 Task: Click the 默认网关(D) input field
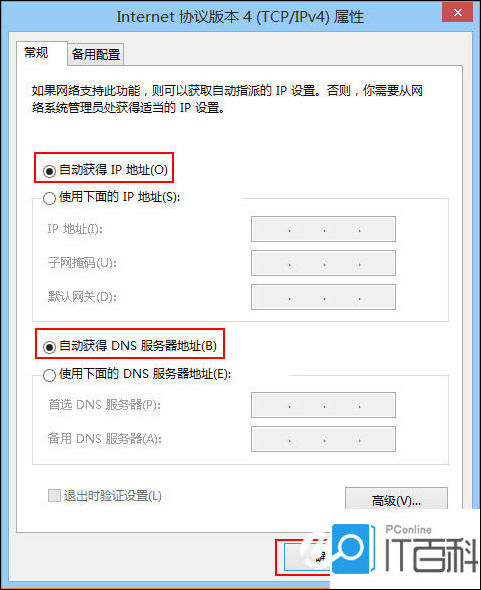pyautogui.click(x=323, y=297)
